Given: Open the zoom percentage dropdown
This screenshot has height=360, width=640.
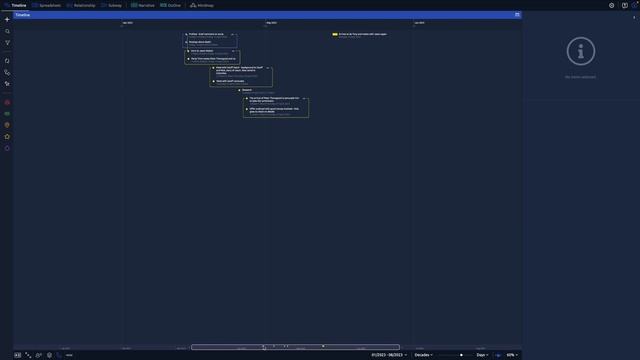Looking at the screenshot, I should click(512, 355).
